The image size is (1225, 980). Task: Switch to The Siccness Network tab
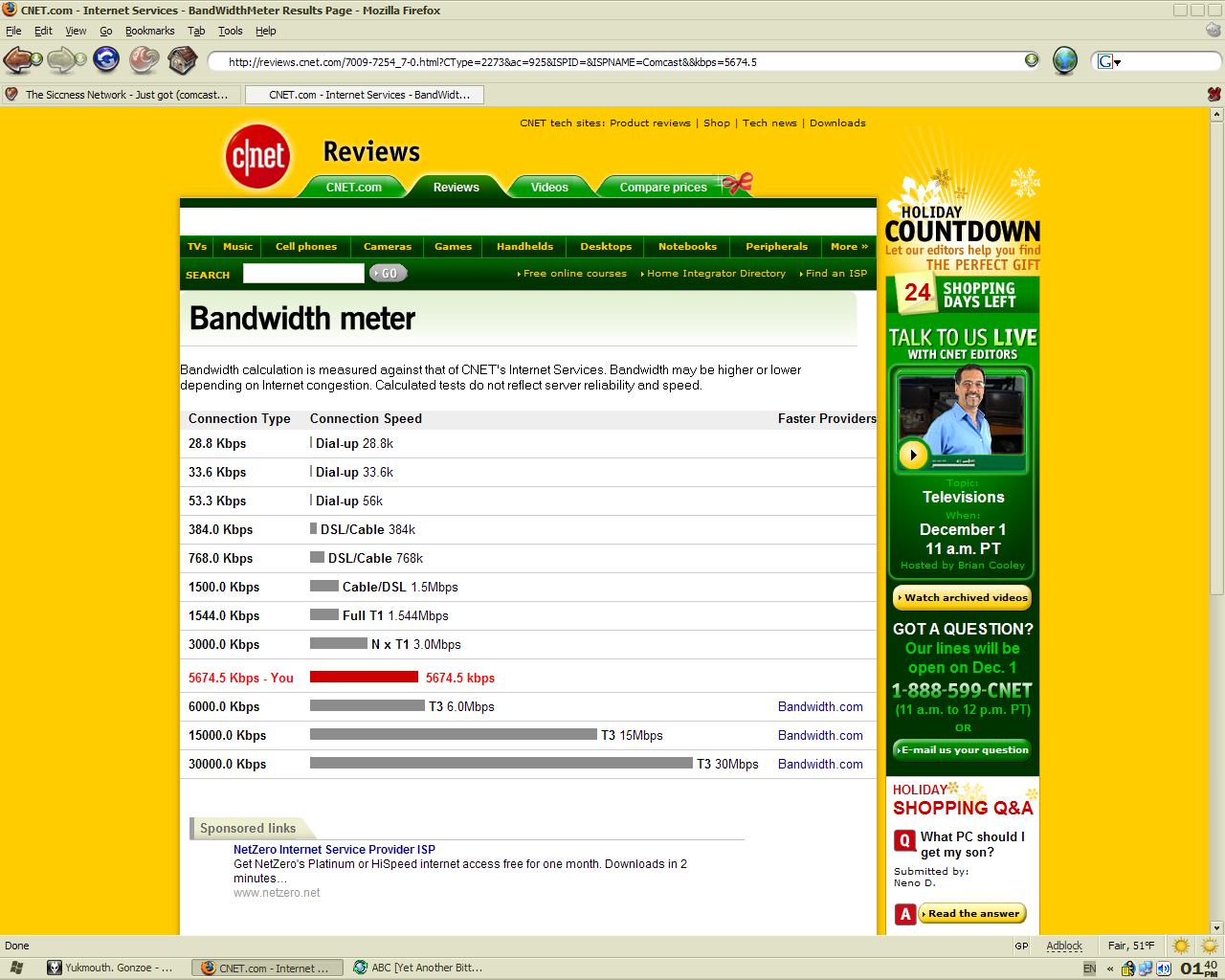pos(121,94)
